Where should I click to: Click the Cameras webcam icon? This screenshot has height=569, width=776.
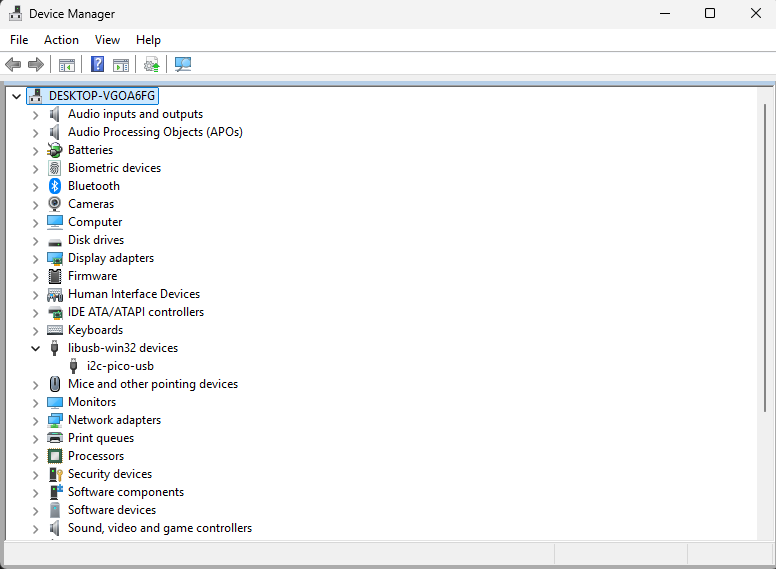[54, 204]
